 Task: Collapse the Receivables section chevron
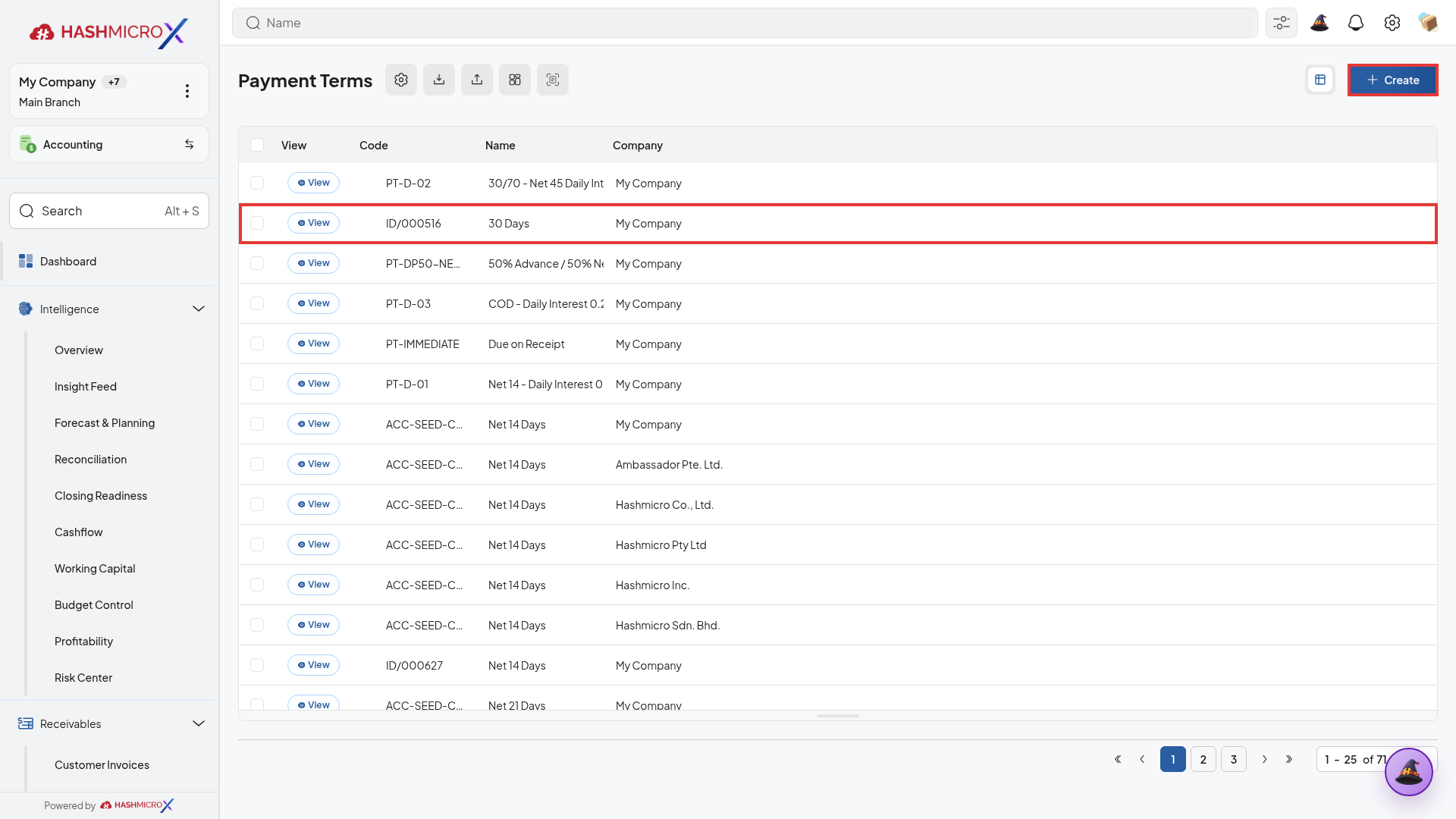199,723
